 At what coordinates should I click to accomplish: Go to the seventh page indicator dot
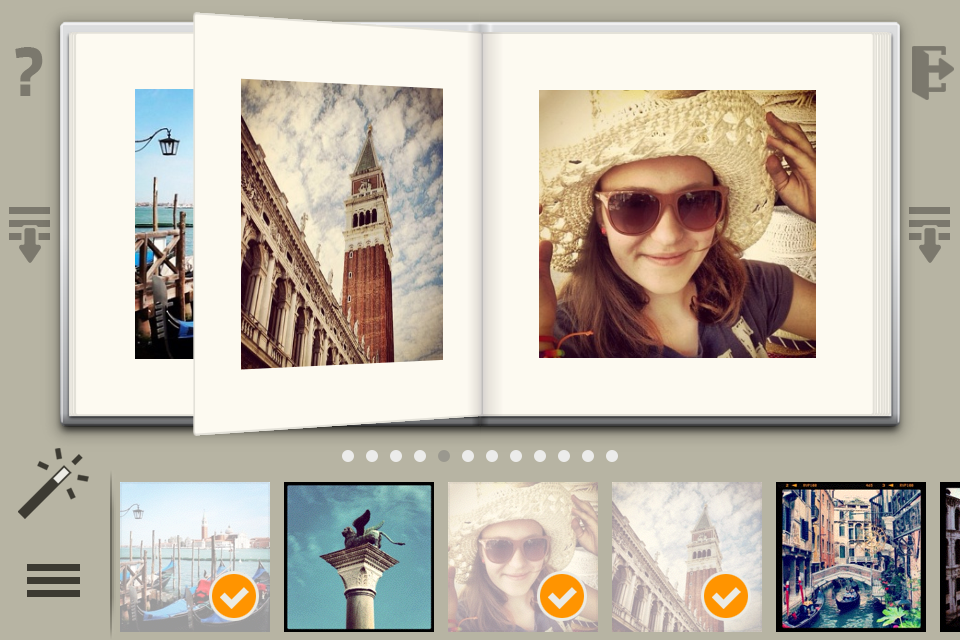[492, 456]
